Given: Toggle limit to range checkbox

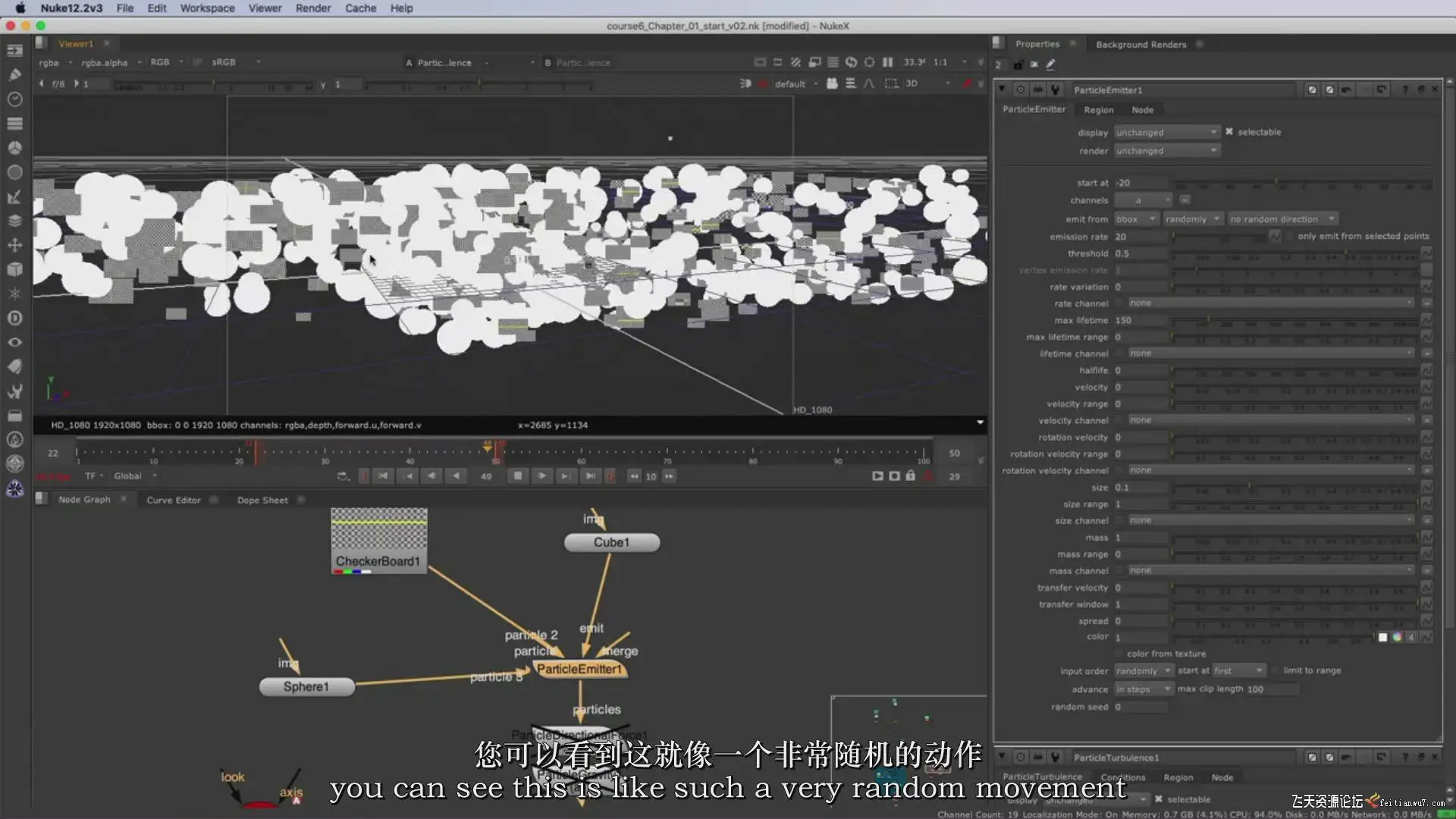Looking at the screenshot, I should click(1276, 670).
